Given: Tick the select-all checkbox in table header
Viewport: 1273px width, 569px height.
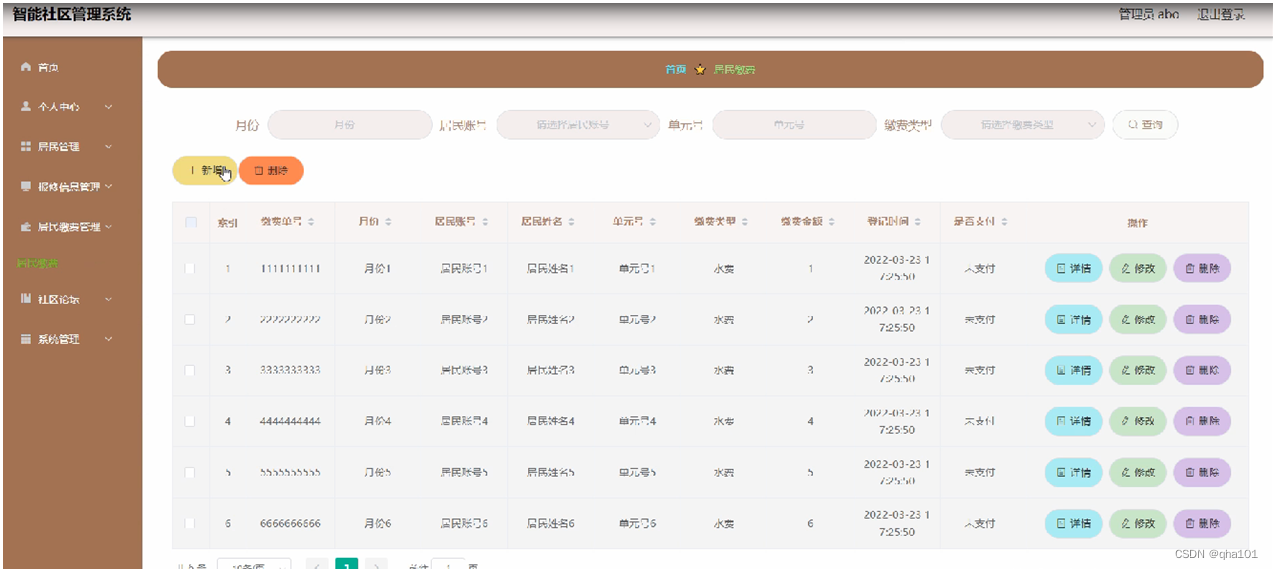Looking at the screenshot, I should coord(191,222).
